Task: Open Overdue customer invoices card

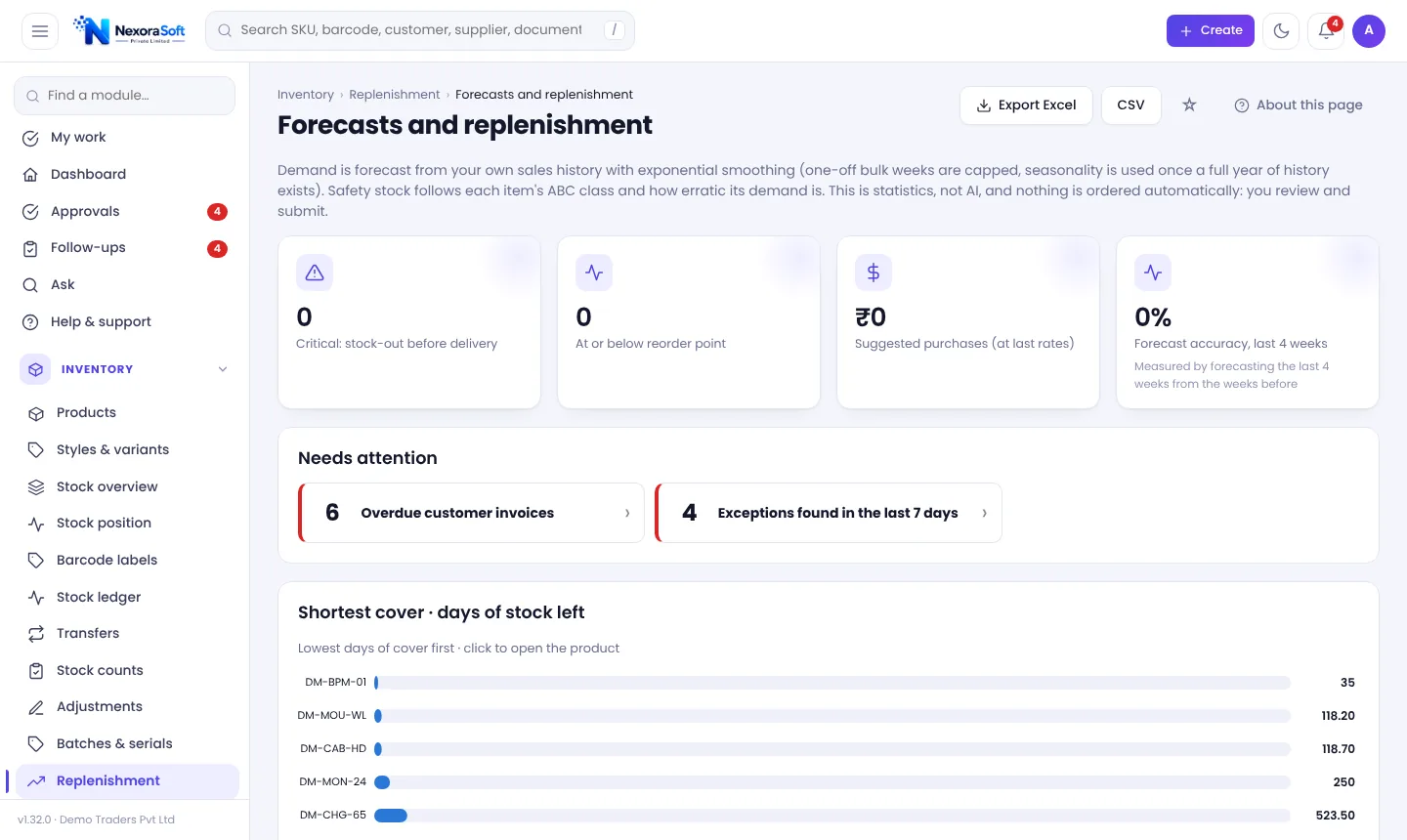Action: 471,513
